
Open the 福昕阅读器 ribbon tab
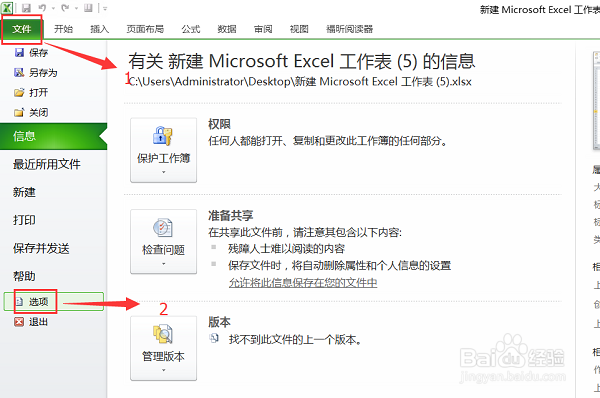coord(349,29)
